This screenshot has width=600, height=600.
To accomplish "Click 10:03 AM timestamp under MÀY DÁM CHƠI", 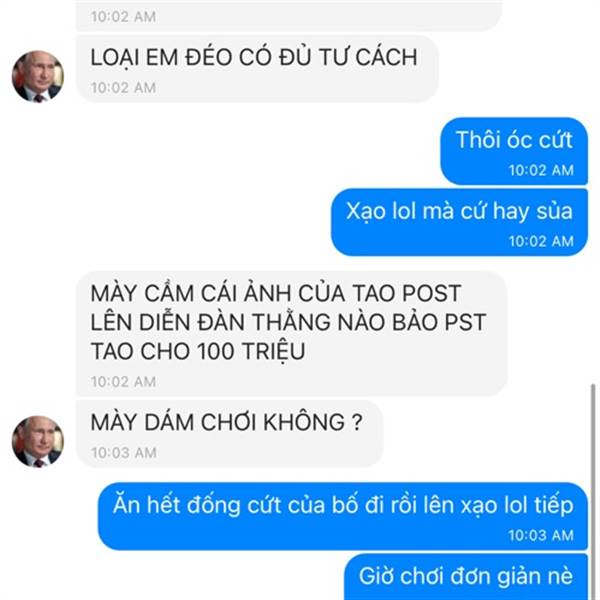I will [x=124, y=453].
